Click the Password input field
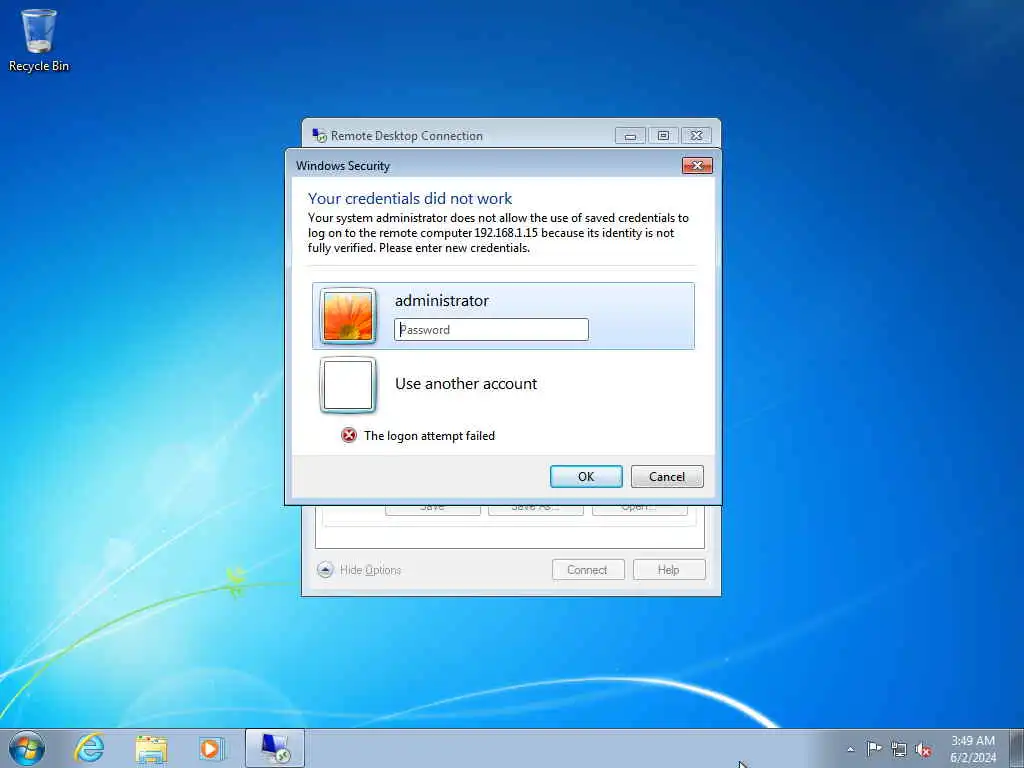This screenshot has height=768, width=1024. coord(491,329)
